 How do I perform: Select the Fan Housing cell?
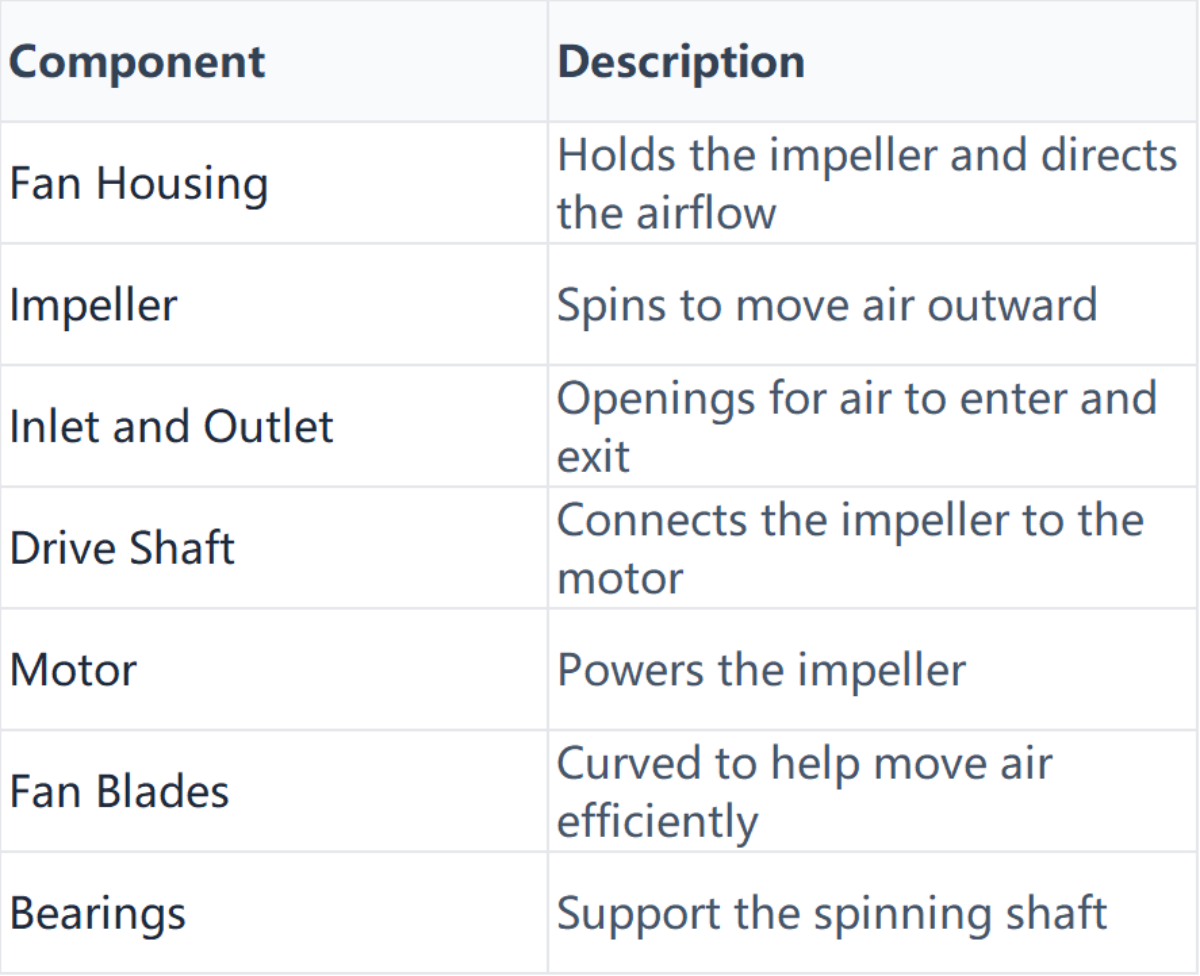[138, 184]
